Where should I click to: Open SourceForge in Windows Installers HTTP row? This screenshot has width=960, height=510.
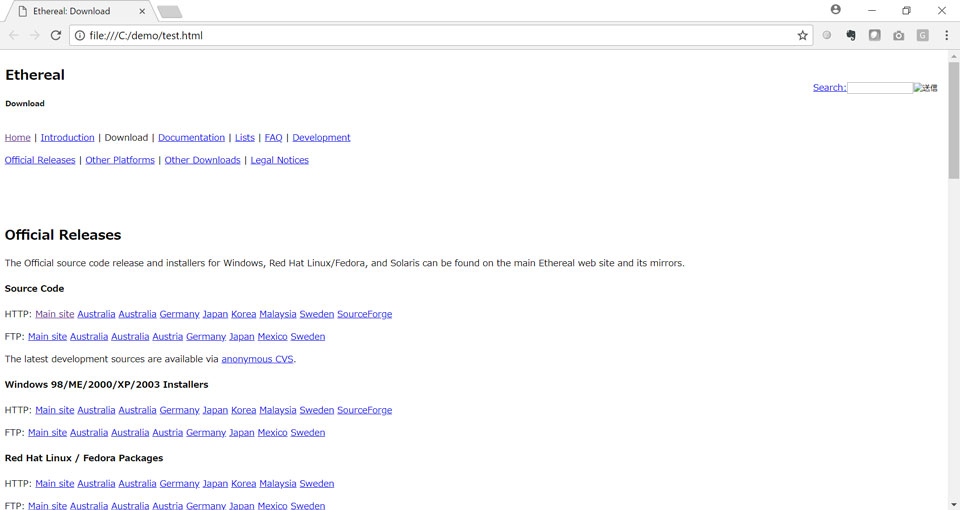tap(365, 410)
